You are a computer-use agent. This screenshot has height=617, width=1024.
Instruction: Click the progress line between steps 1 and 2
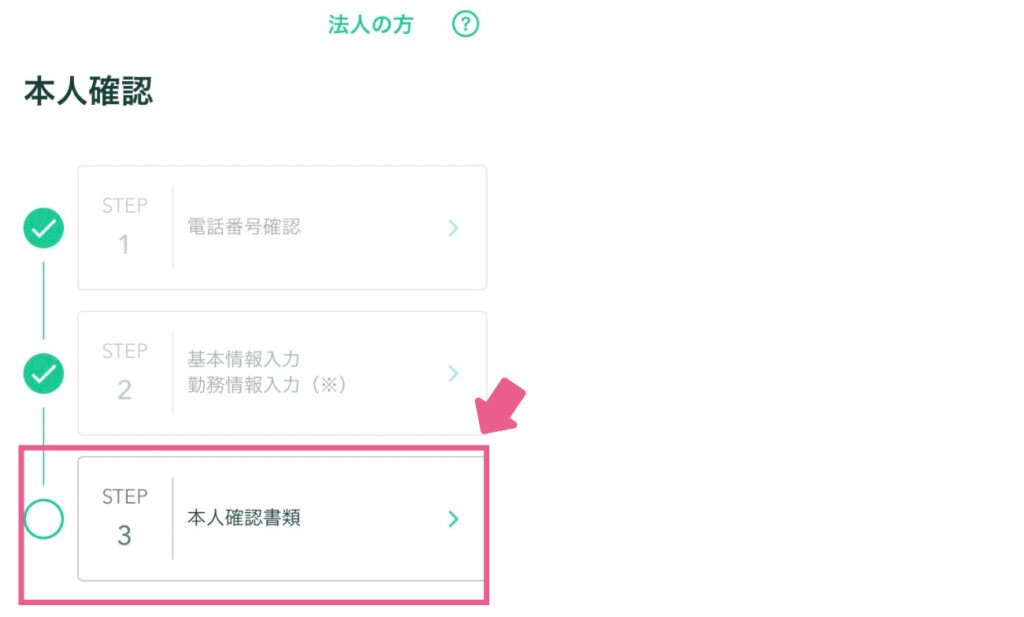44,300
